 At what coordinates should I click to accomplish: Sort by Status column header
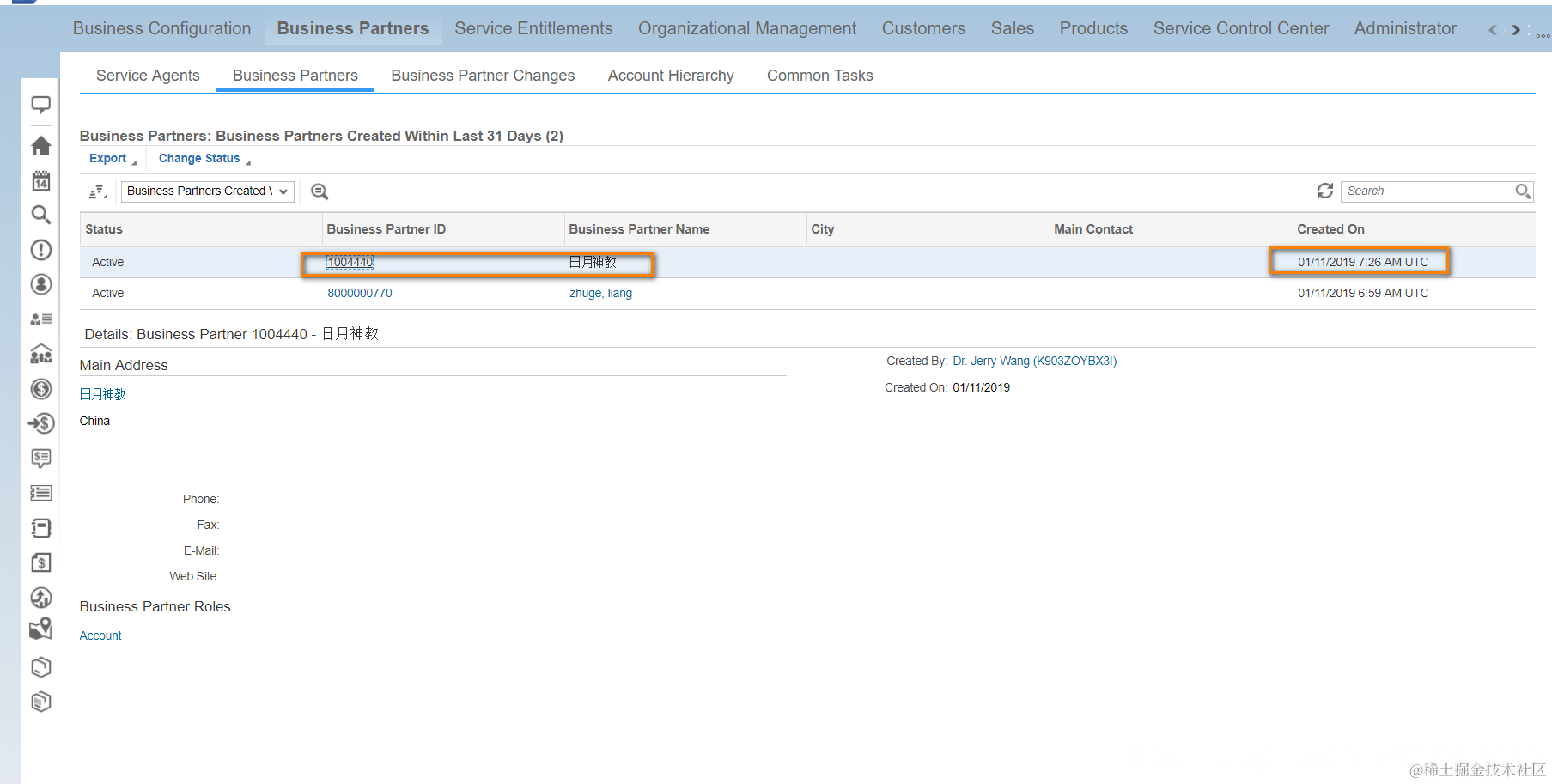201,229
